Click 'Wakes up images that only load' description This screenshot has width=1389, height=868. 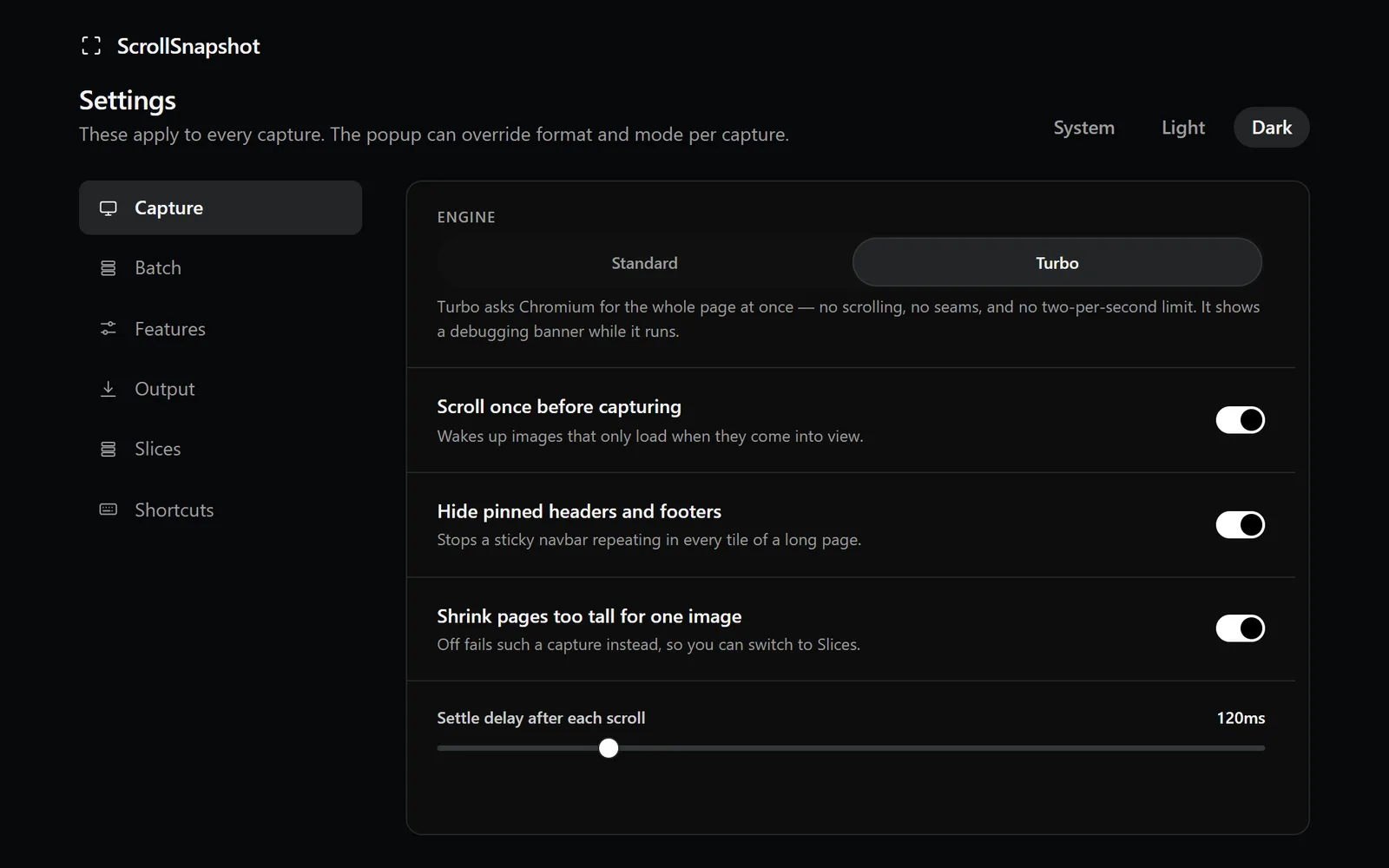point(650,436)
